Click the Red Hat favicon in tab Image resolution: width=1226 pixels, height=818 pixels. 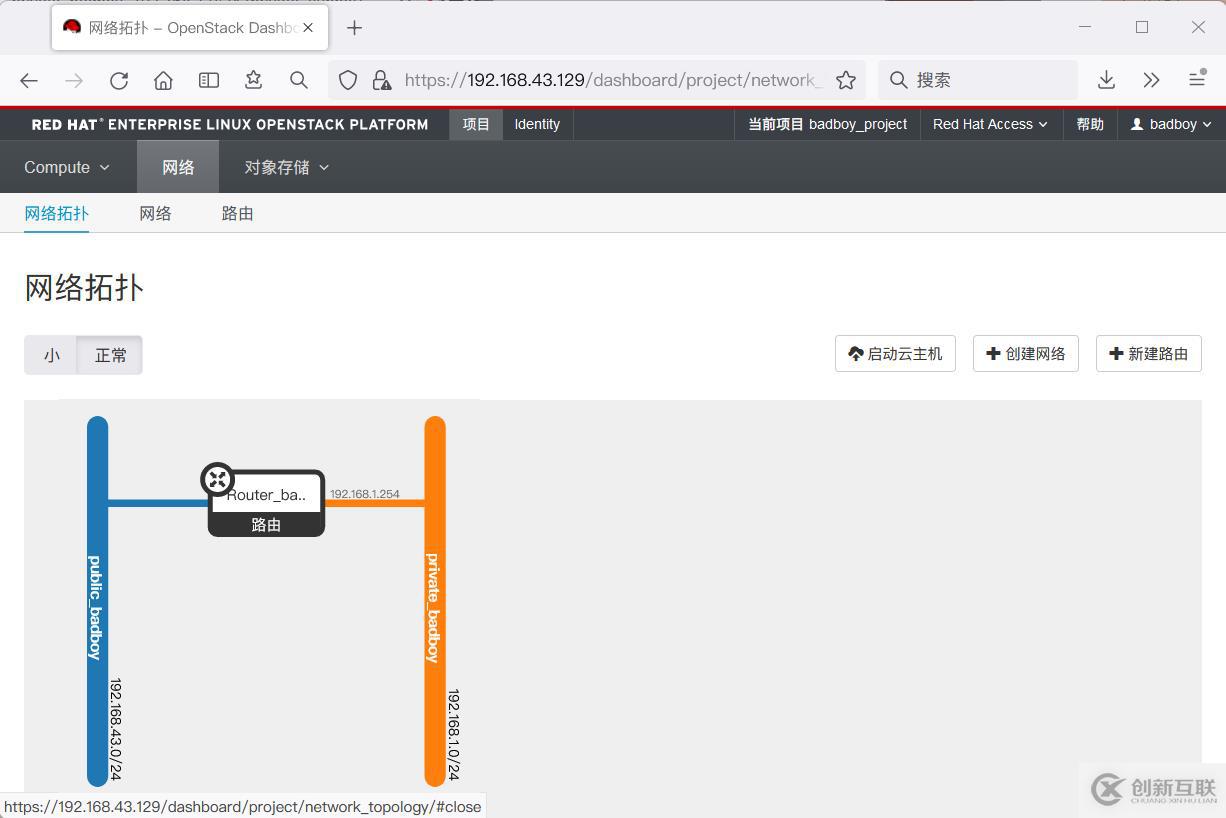tap(72, 27)
